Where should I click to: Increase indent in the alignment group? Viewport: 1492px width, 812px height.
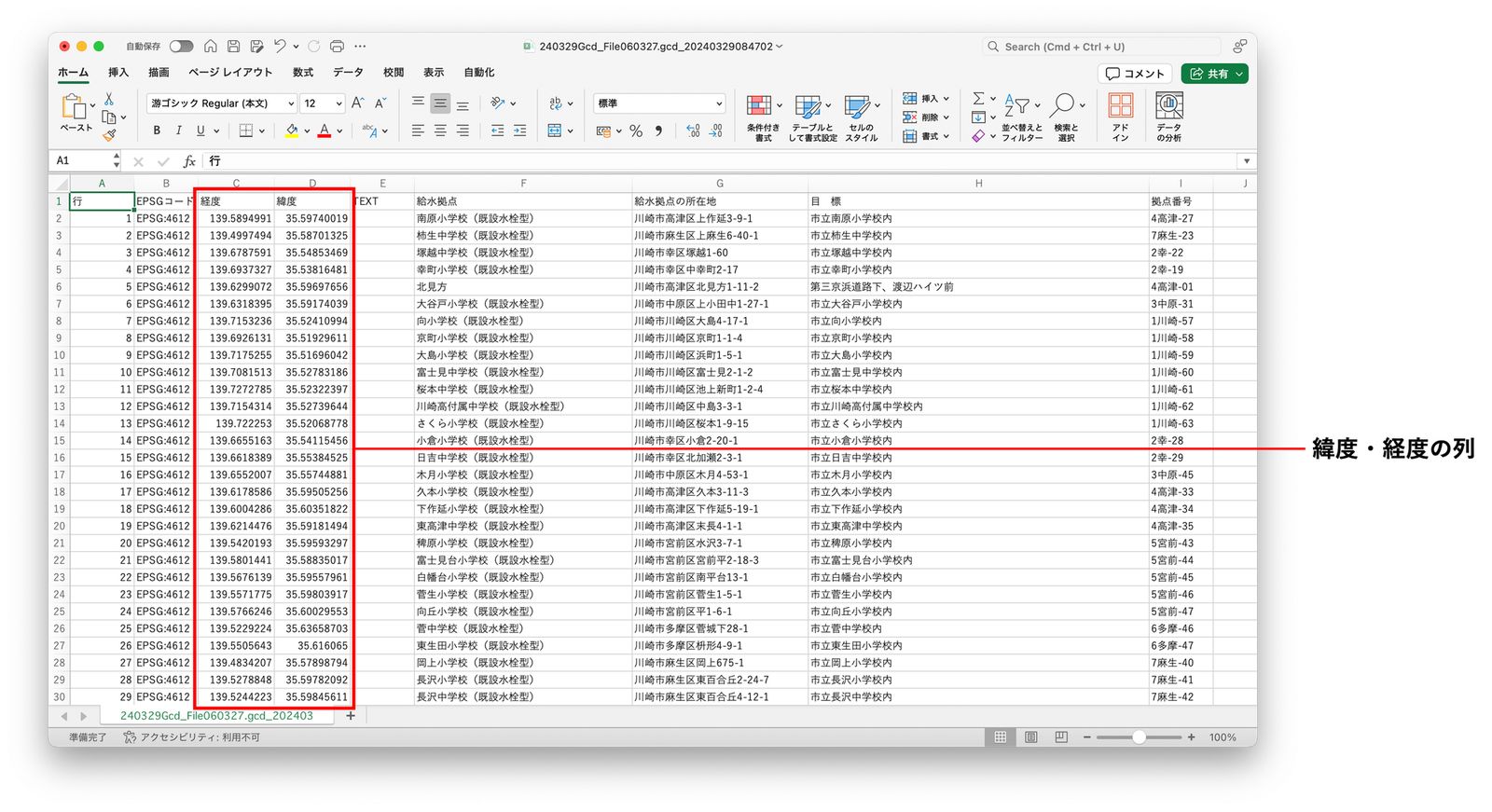[519, 131]
